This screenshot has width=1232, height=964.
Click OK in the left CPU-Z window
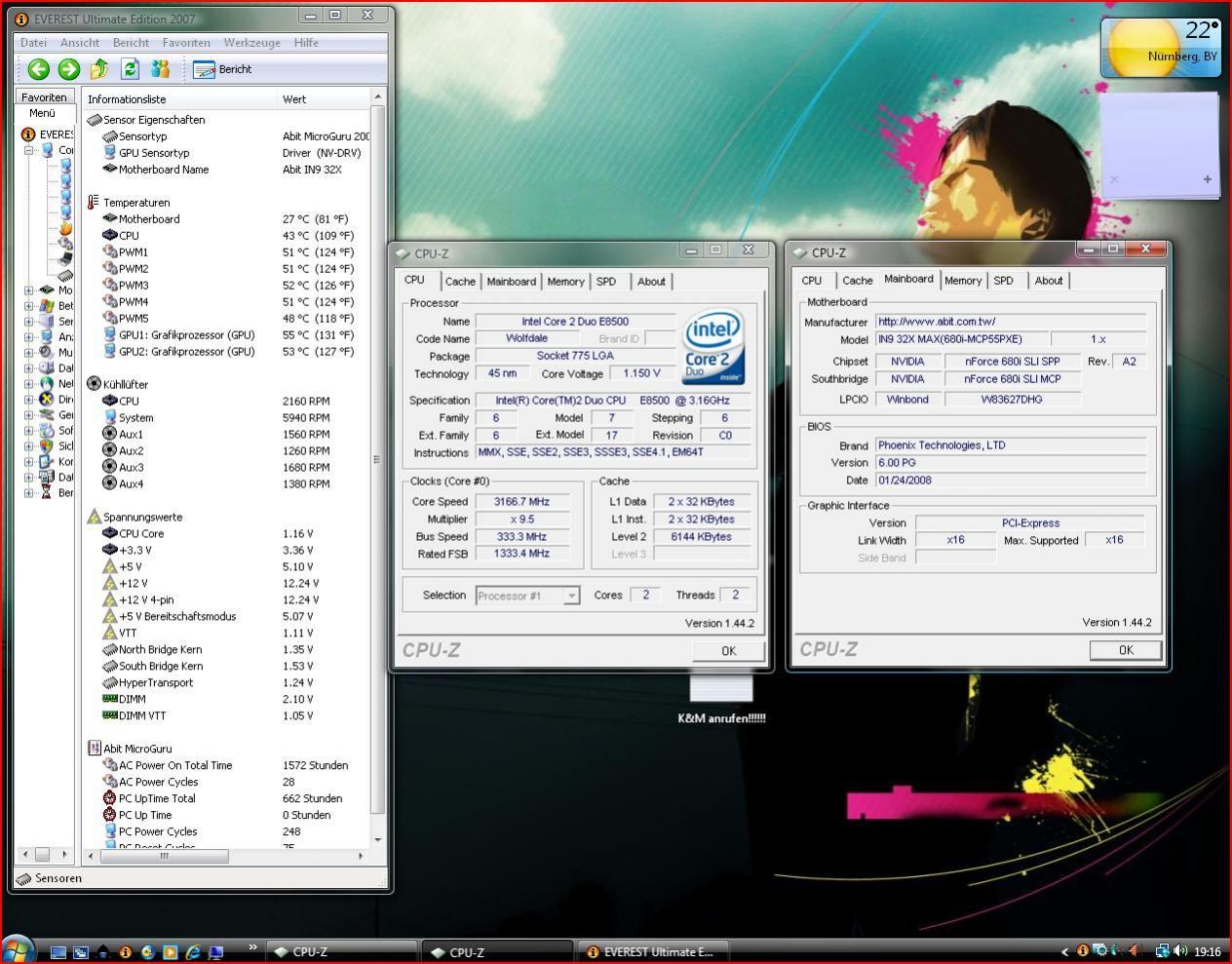click(728, 651)
